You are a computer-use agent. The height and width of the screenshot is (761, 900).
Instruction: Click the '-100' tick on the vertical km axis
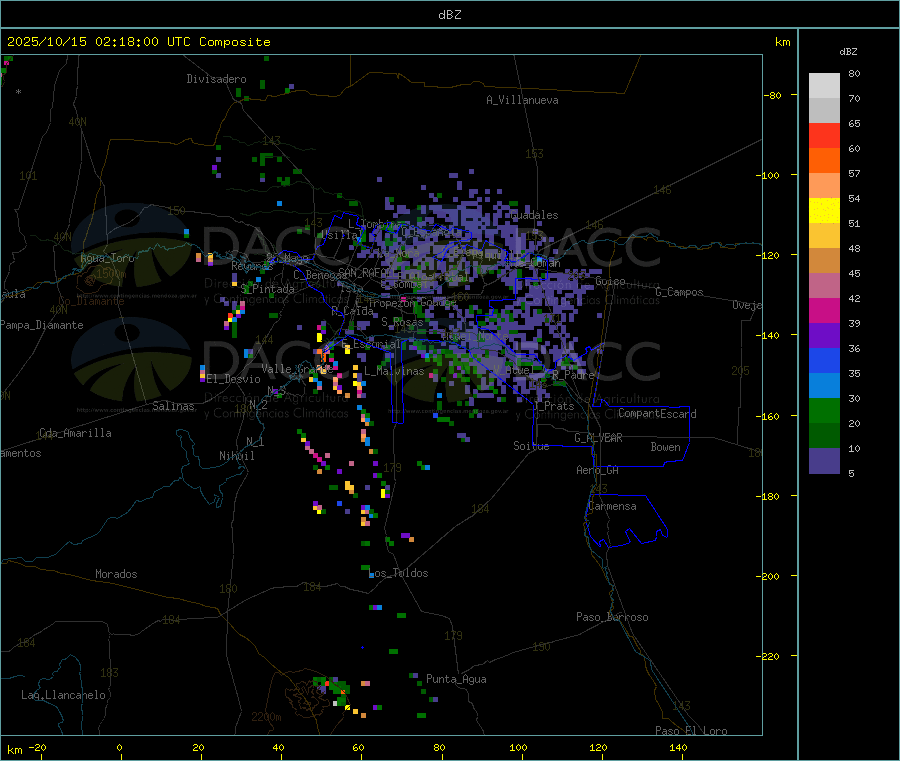(x=768, y=175)
